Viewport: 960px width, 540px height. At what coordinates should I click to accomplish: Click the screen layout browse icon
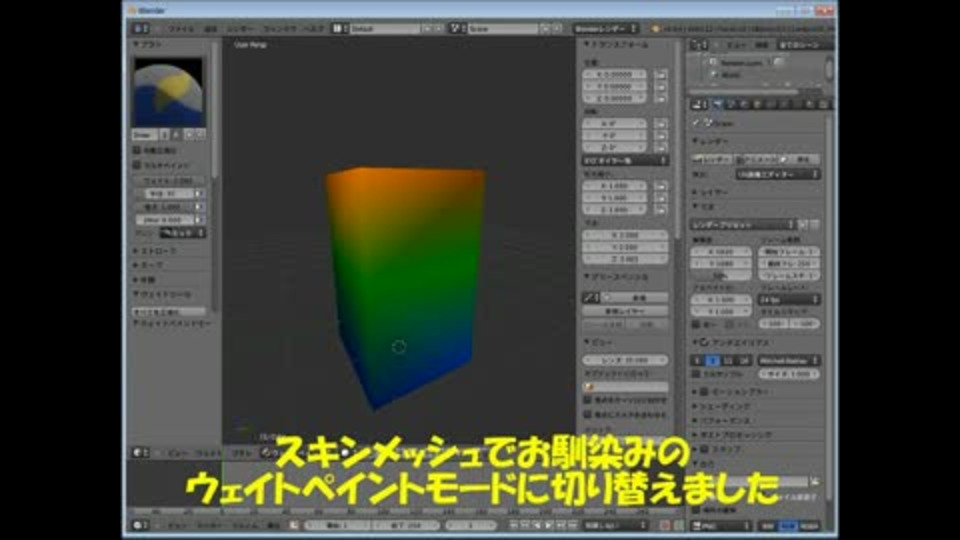click(340, 29)
